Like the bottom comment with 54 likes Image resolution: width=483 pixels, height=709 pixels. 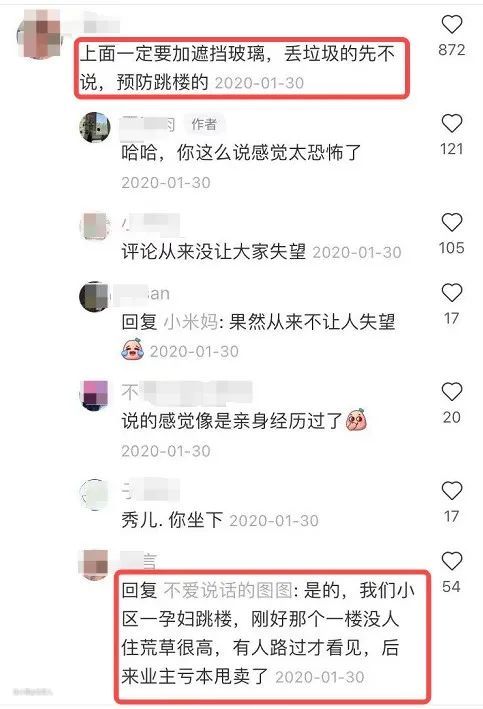click(452, 561)
